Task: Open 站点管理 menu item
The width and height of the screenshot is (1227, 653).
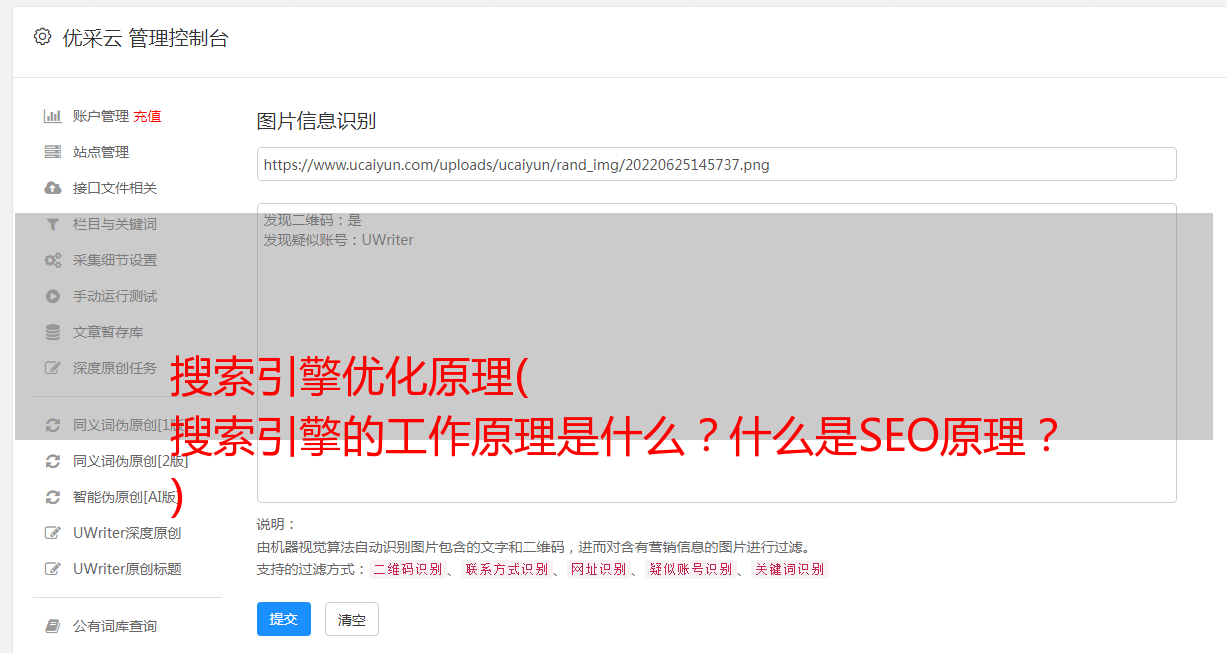Action: tap(101, 152)
